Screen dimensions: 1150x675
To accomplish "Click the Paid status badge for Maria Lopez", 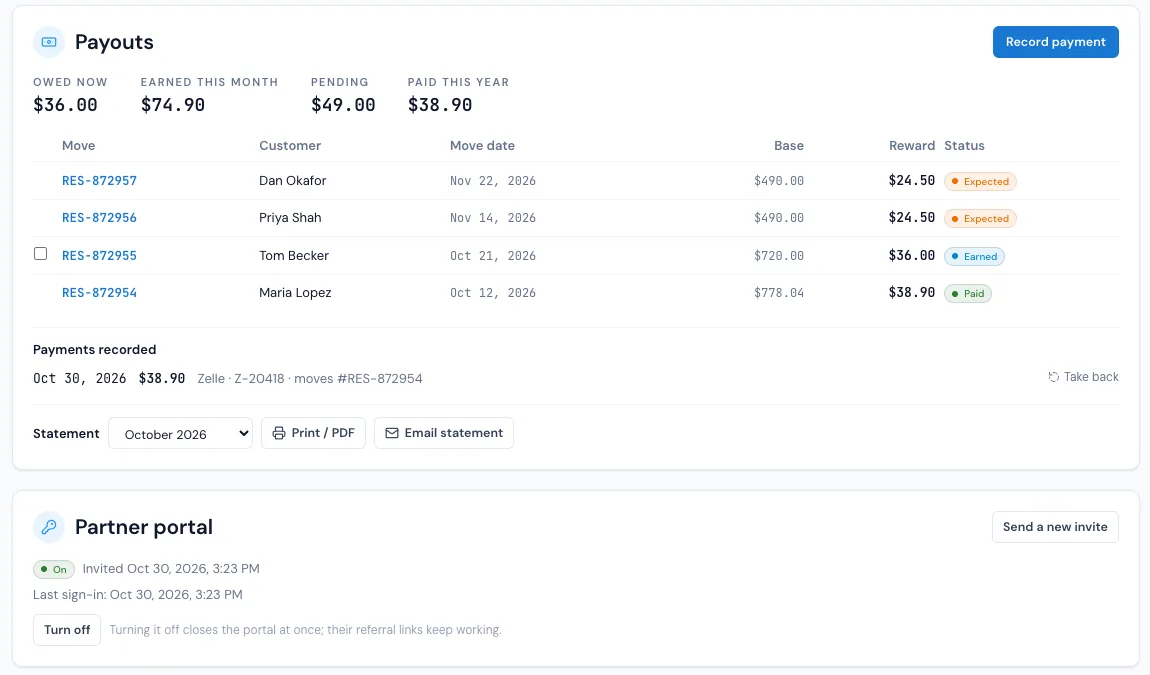I will (967, 293).
